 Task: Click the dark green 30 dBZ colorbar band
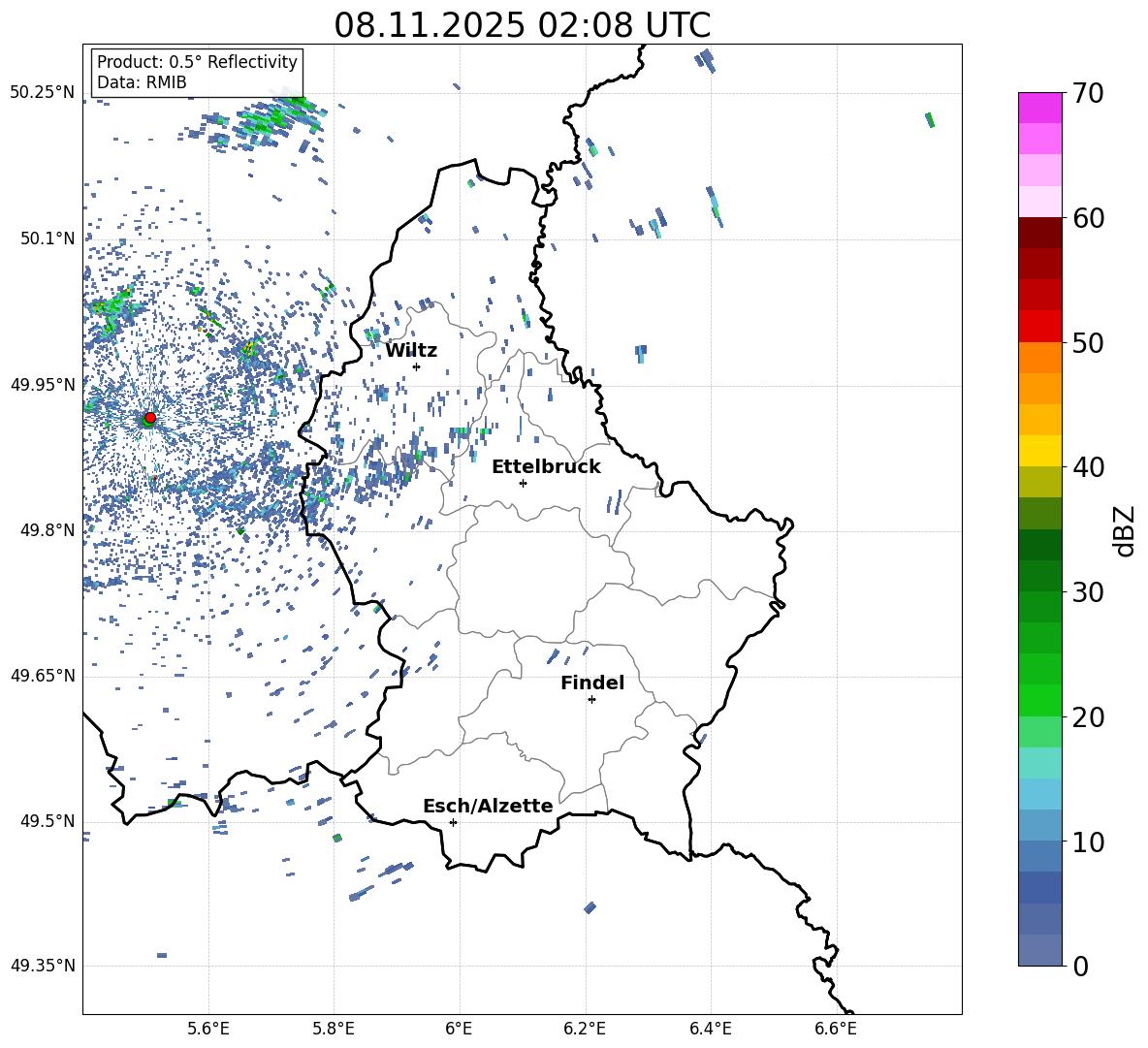pos(1039,575)
